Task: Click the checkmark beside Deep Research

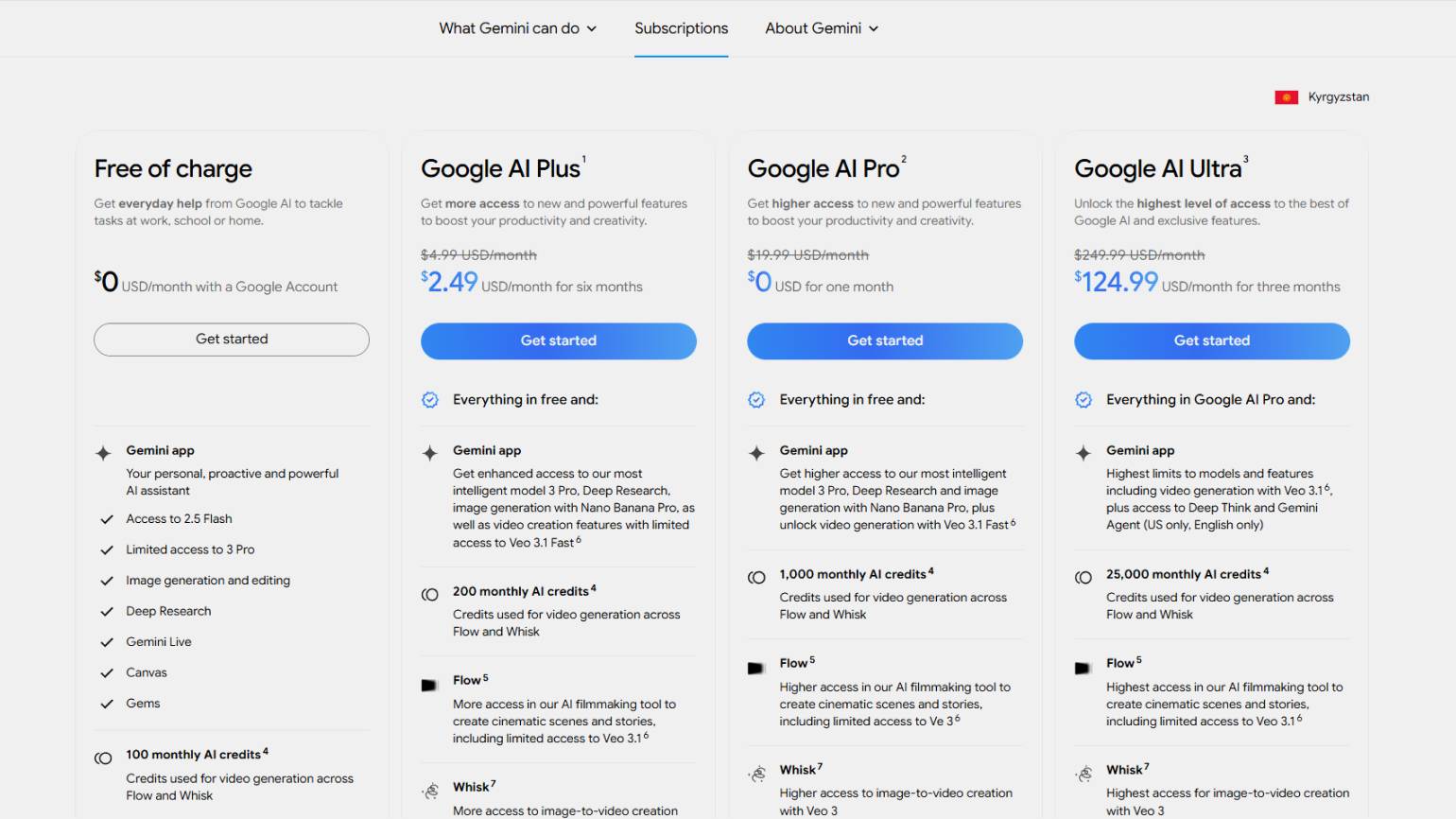Action: pyautogui.click(x=107, y=612)
